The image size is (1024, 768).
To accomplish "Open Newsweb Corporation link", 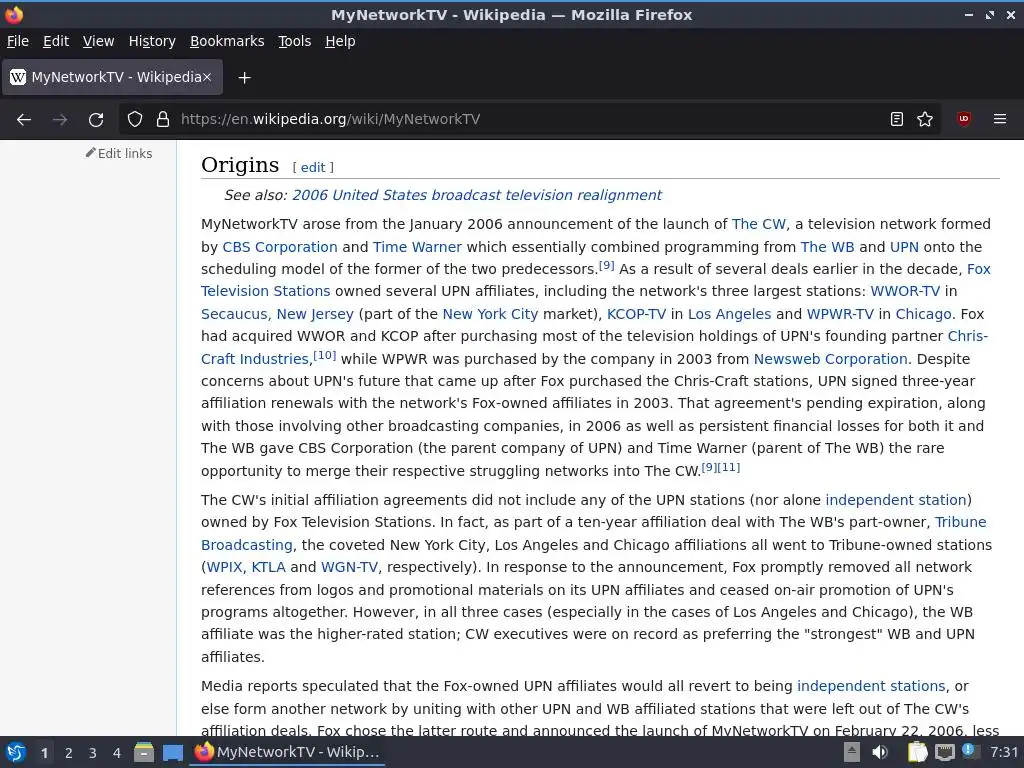I will click(x=831, y=359).
